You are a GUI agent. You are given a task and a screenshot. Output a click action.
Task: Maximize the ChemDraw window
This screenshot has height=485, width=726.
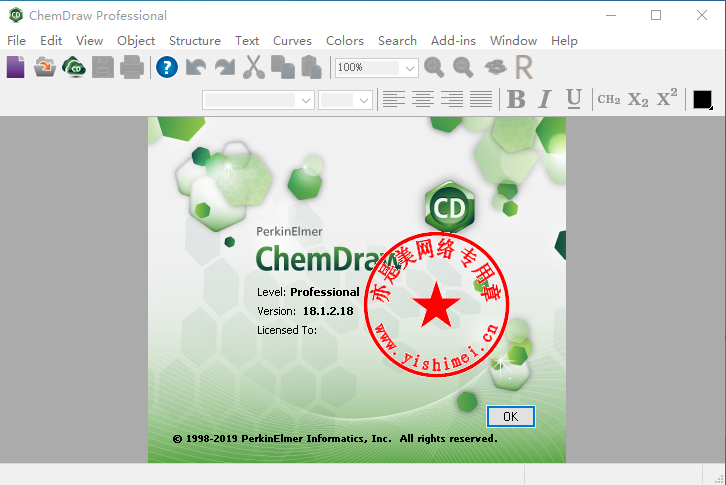pyautogui.click(x=656, y=15)
